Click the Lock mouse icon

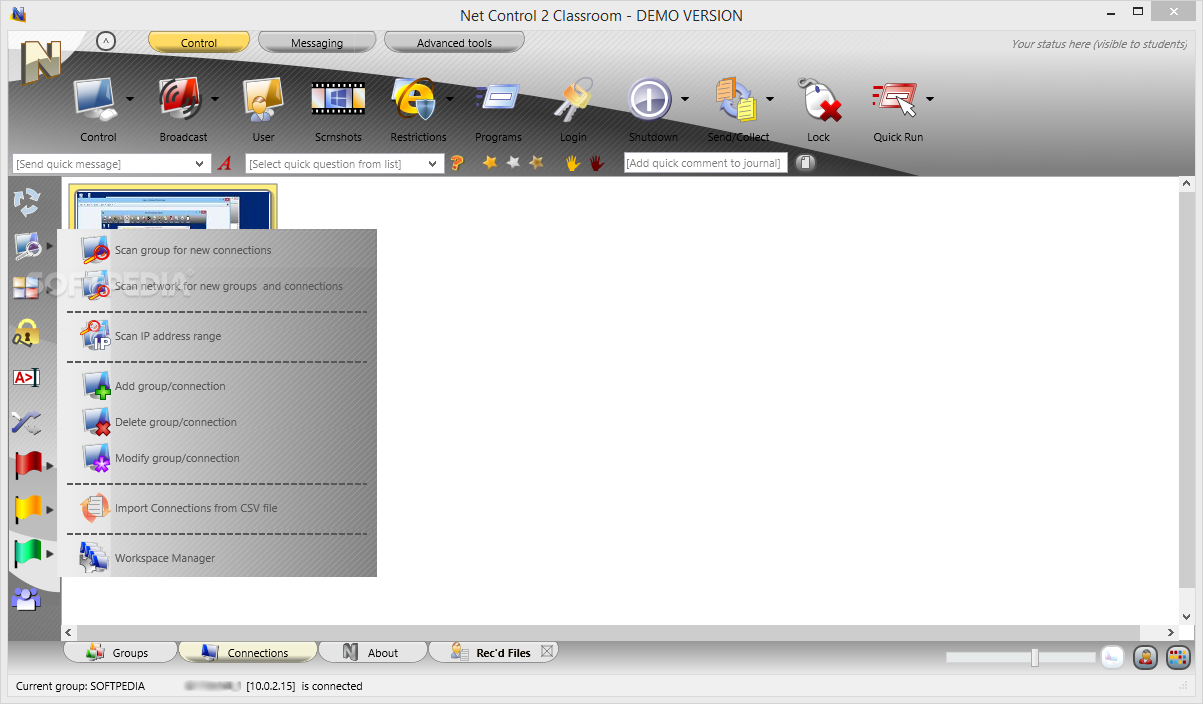pos(818,101)
